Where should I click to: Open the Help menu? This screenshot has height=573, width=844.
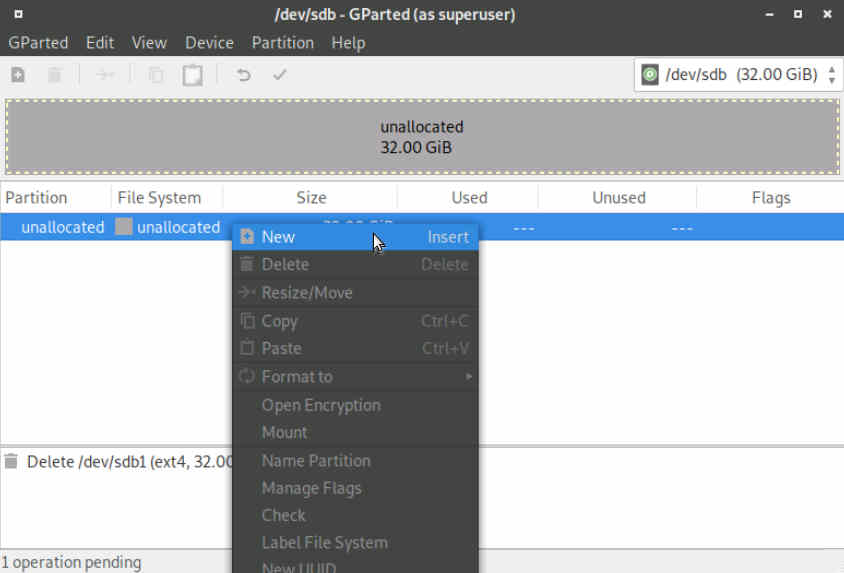click(x=348, y=43)
